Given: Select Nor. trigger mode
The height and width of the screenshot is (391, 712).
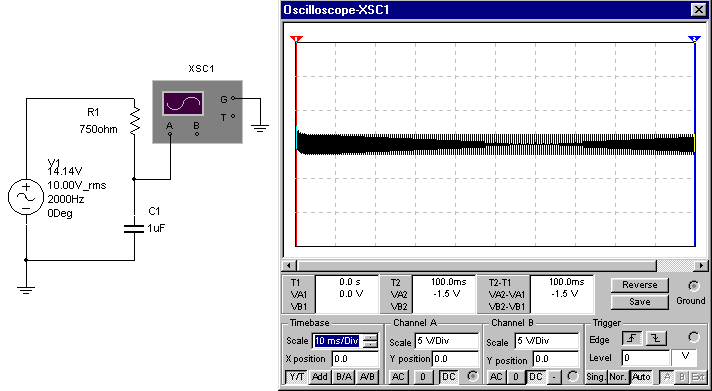Looking at the screenshot, I should tap(618, 376).
